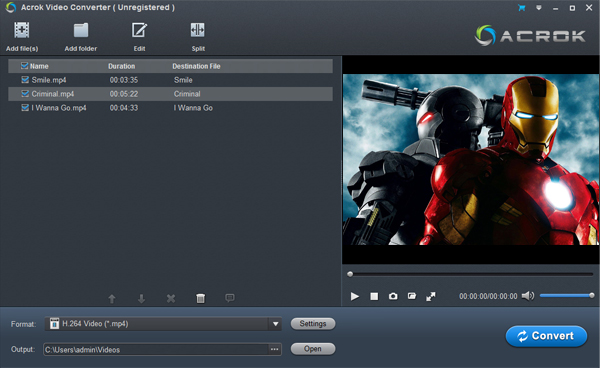The width and height of the screenshot is (600, 368).
Task: Open the title bar dropdown menu icon
Action: pos(539,8)
